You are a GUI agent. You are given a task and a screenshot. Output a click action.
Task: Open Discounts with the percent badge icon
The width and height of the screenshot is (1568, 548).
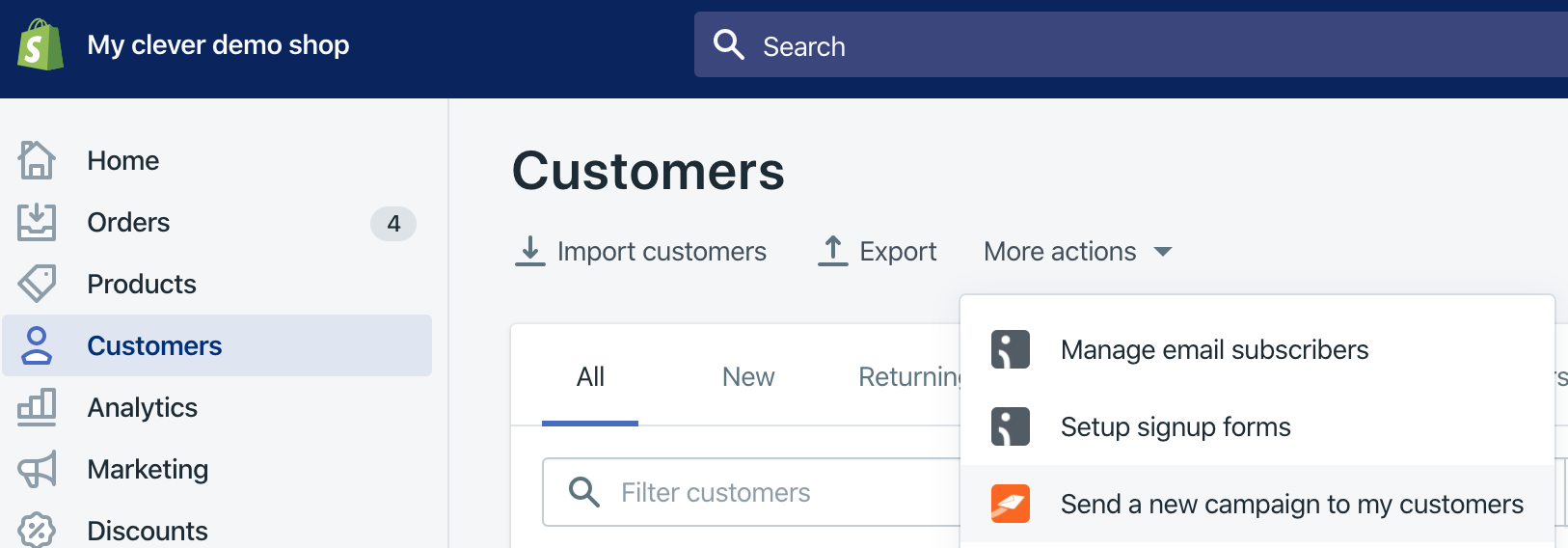[x=37, y=530]
